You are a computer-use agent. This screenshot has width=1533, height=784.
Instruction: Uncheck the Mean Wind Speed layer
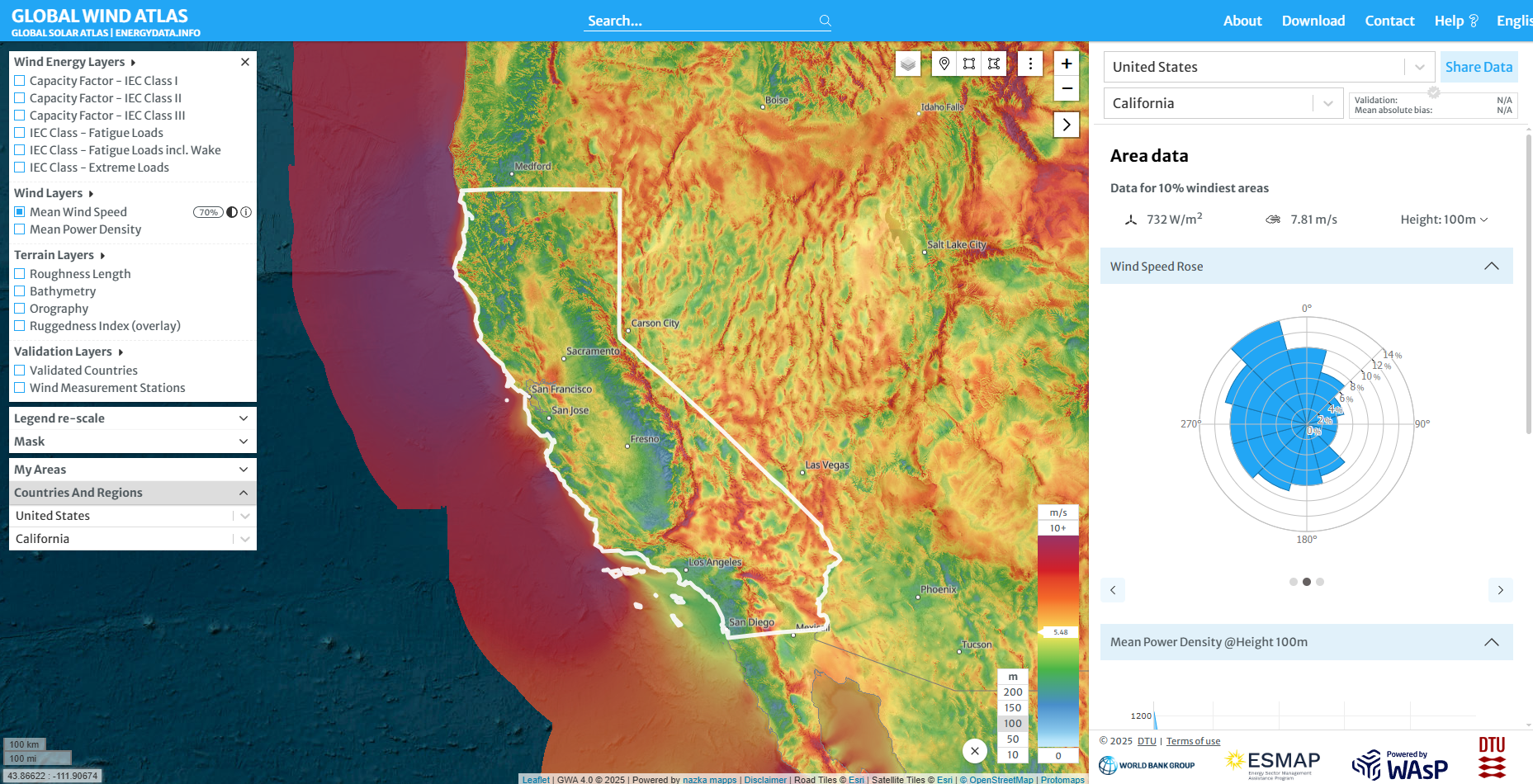(x=20, y=212)
